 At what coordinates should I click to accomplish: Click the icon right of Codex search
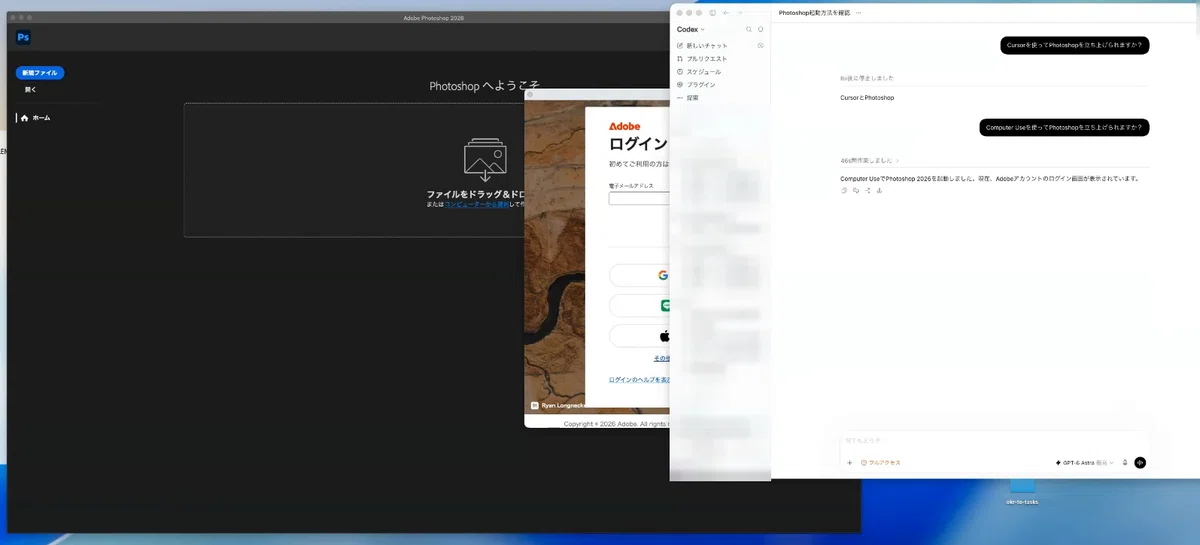pyautogui.click(x=761, y=30)
